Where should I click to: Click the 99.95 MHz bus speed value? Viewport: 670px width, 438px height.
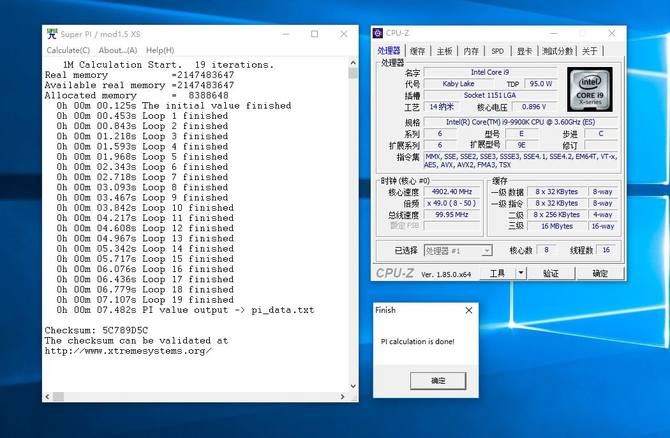tap(452, 215)
